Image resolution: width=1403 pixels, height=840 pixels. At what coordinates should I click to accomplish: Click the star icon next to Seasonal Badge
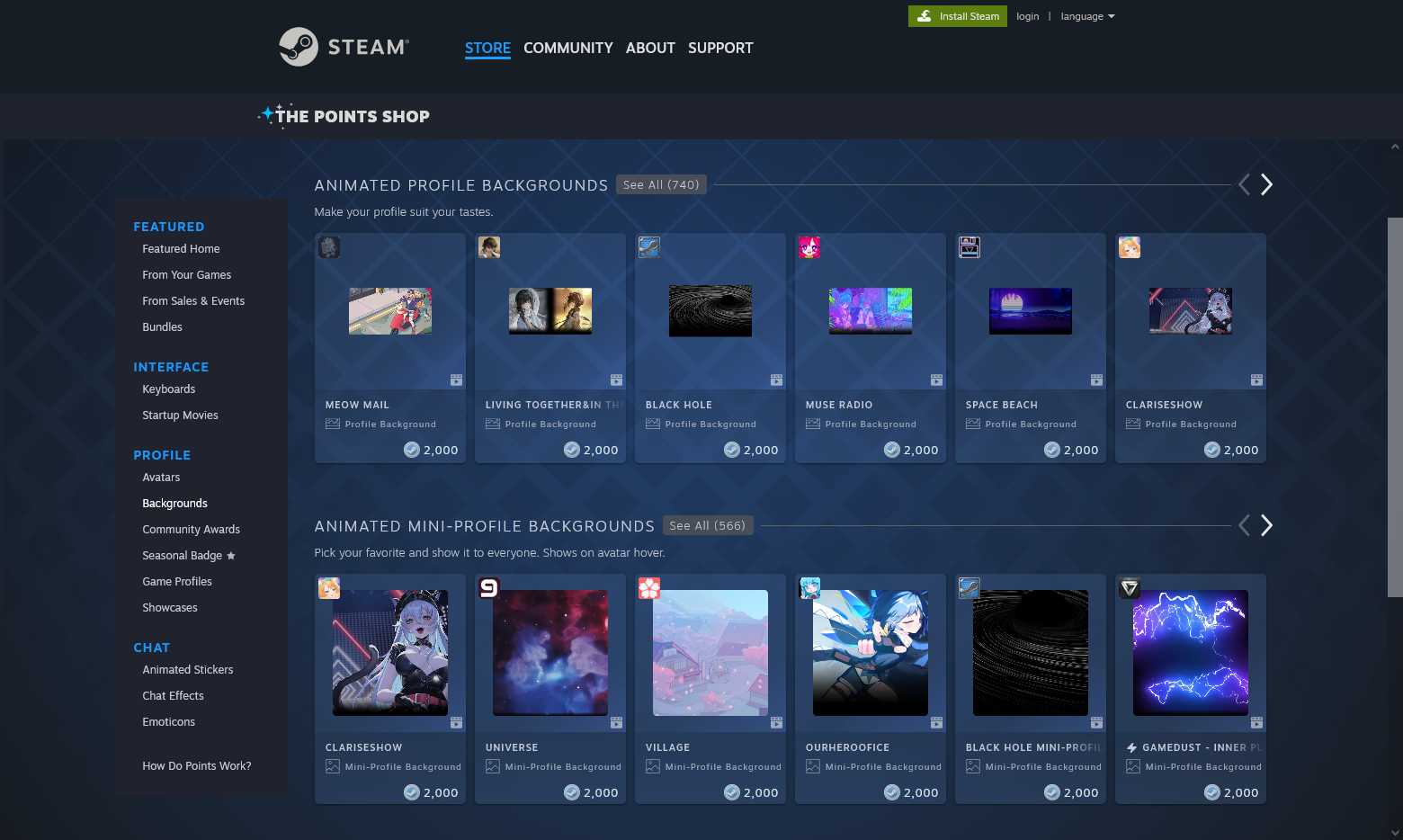pyautogui.click(x=231, y=556)
